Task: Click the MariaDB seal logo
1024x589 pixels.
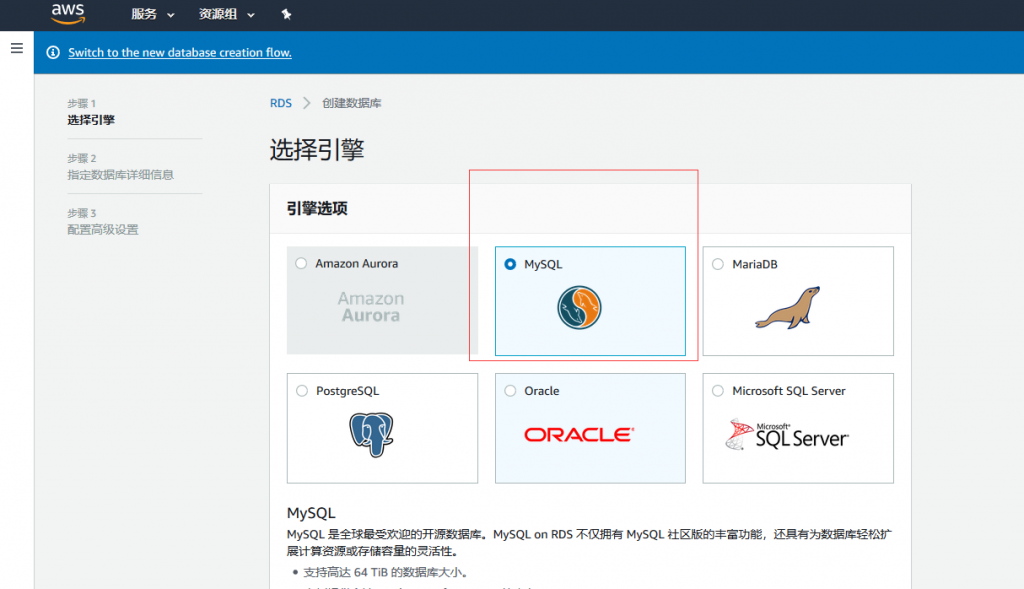Action: [788, 308]
